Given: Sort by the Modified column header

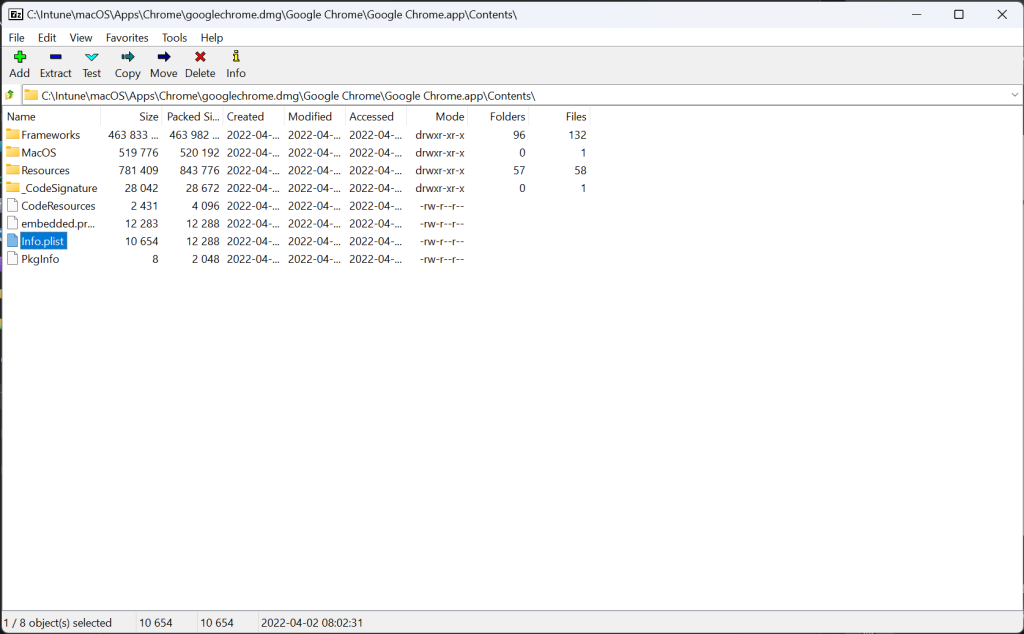Looking at the screenshot, I should (x=315, y=117).
